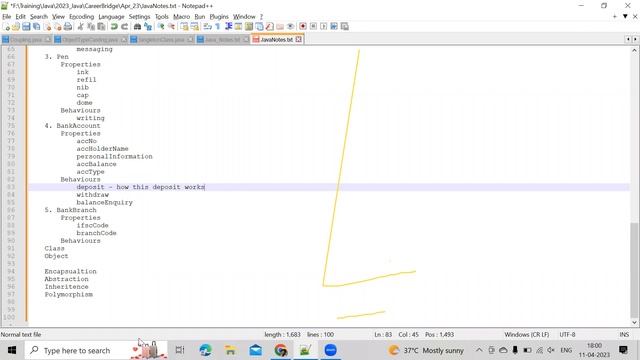Open the Language menu
This screenshot has height=360, width=640.
pyautogui.click(x=111, y=17)
